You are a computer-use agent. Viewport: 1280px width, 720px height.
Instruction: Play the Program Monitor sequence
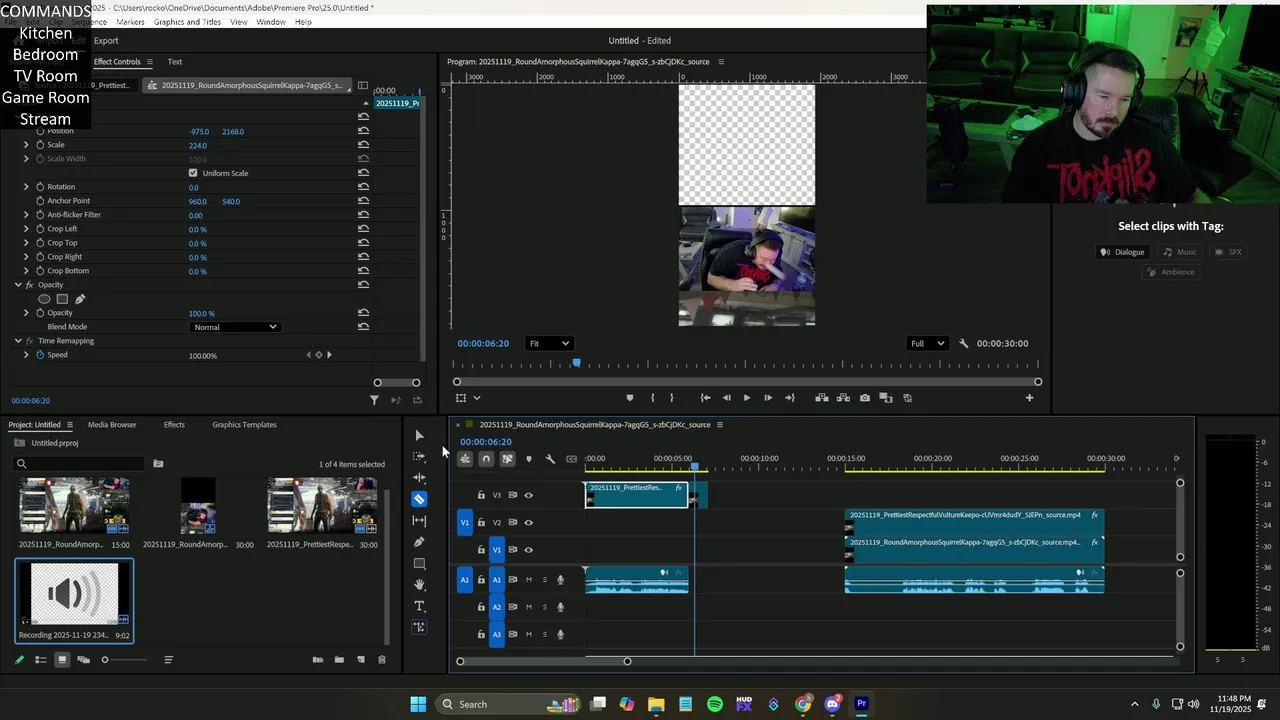click(746, 398)
